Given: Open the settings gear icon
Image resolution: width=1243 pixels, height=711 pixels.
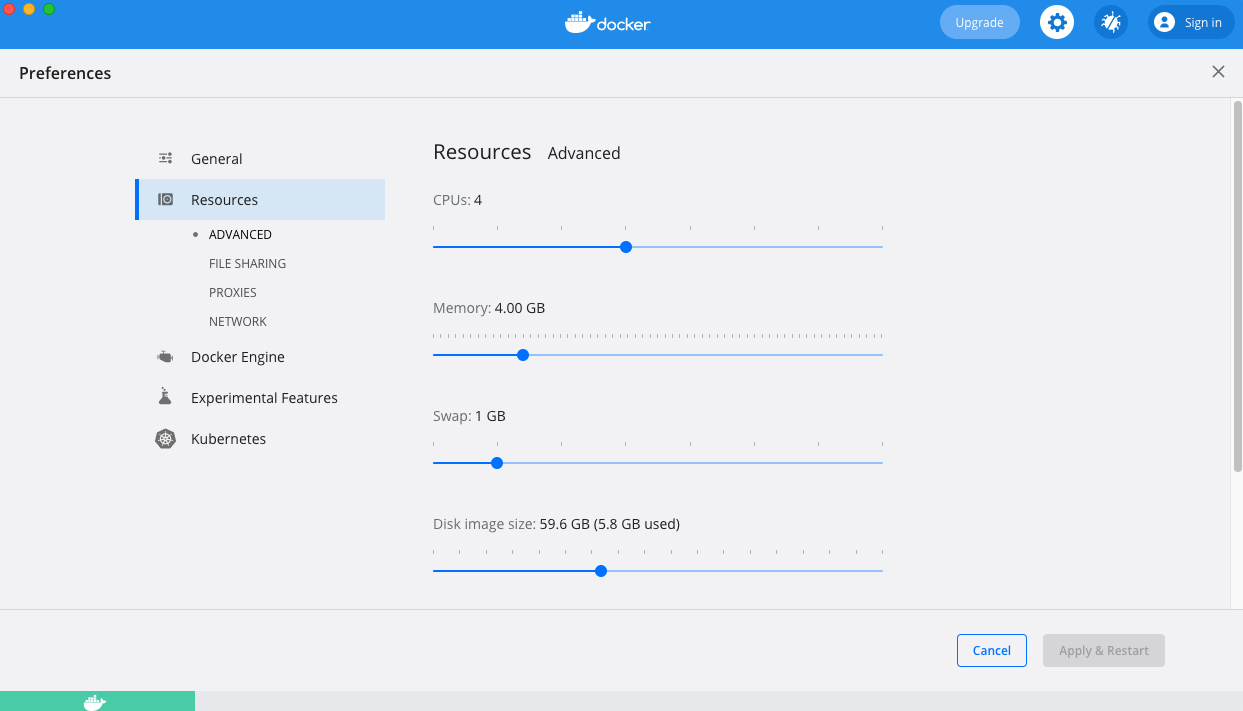Looking at the screenshot, I should point(1057,22).
